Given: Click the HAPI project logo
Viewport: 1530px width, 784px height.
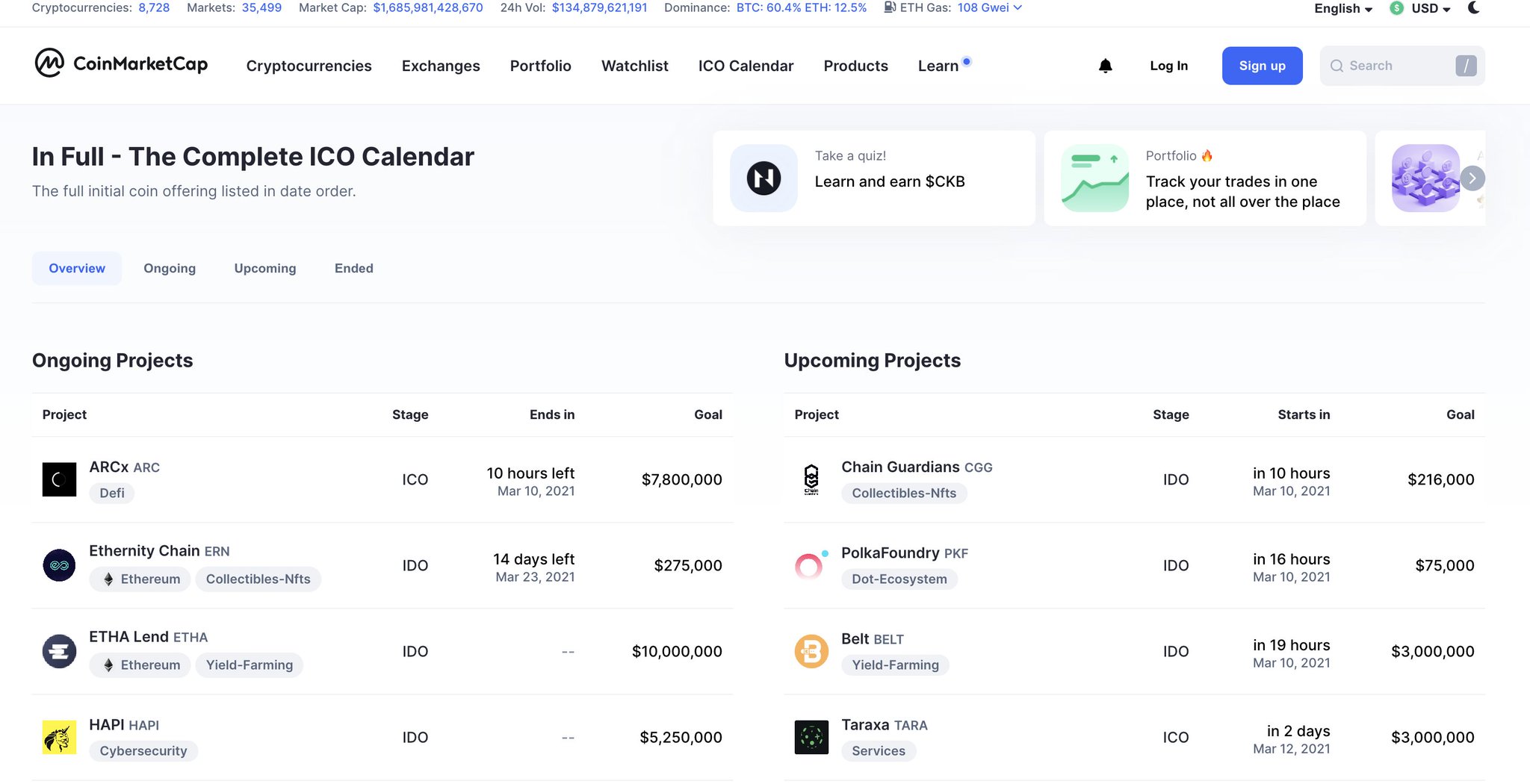Looking at the screenshot, I should 59,737.
